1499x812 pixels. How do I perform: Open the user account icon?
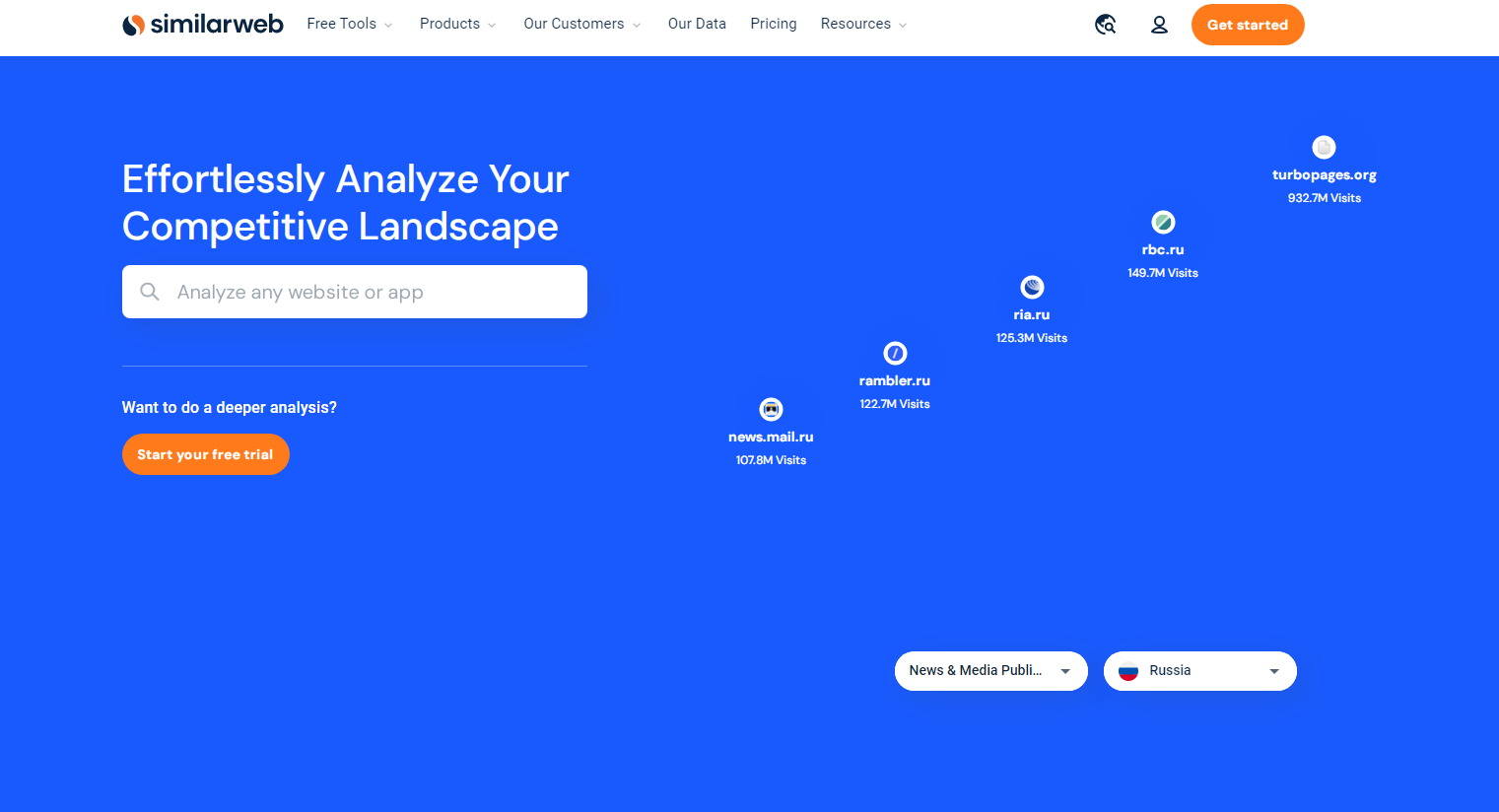(1159, 25)
